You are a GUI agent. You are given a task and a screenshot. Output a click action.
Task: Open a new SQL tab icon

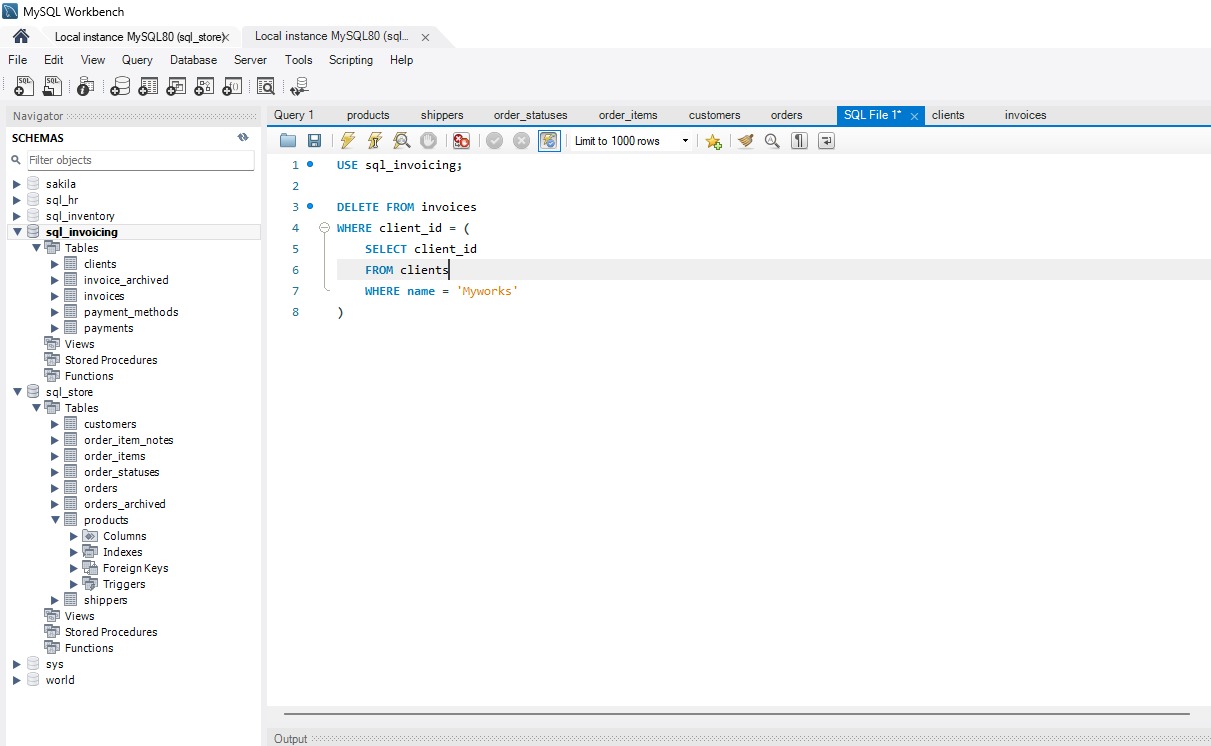coord(24,87)
